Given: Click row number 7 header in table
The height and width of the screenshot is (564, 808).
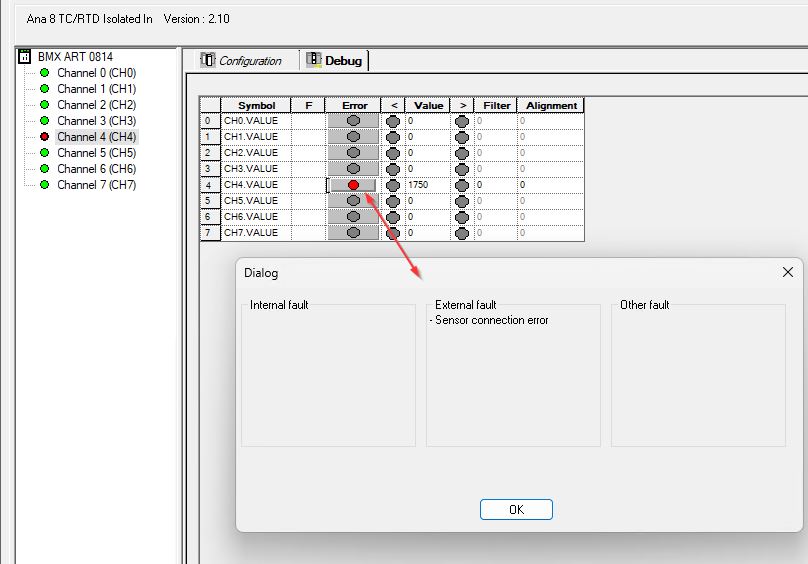Looking at the screenshot, I should [x=210, y=233].
